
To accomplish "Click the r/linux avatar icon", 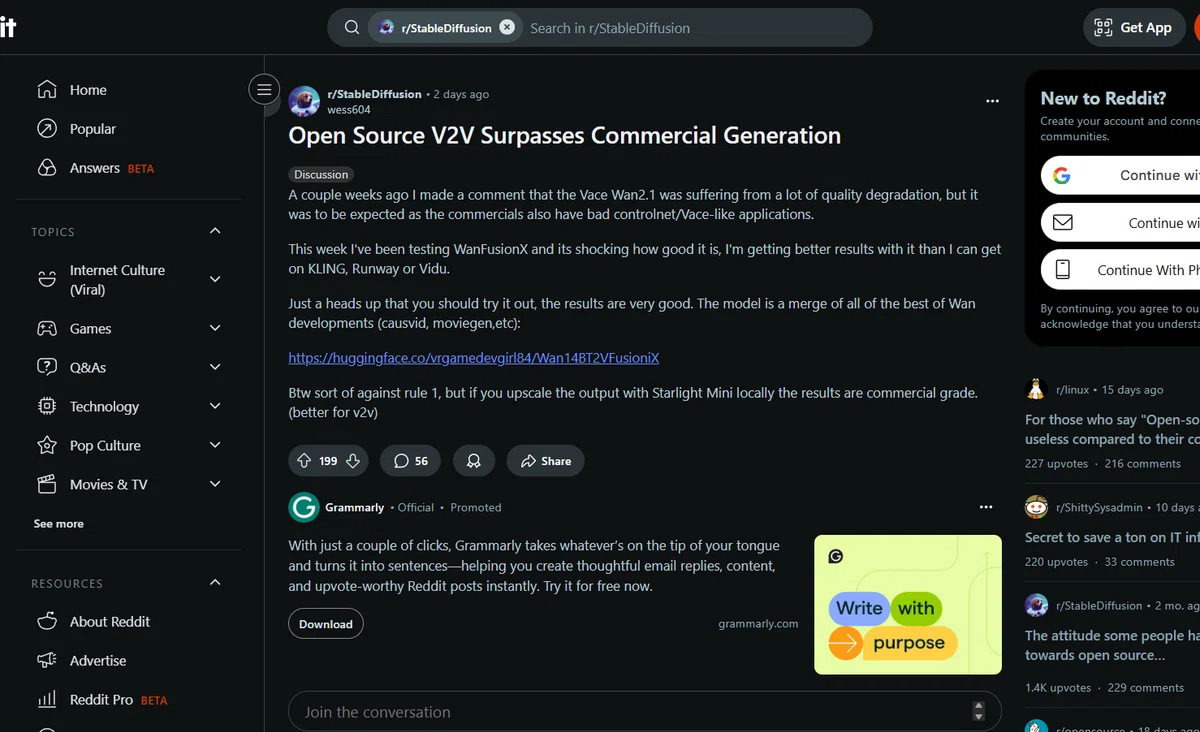I will pyautogui.click(x=1036, y=389).
